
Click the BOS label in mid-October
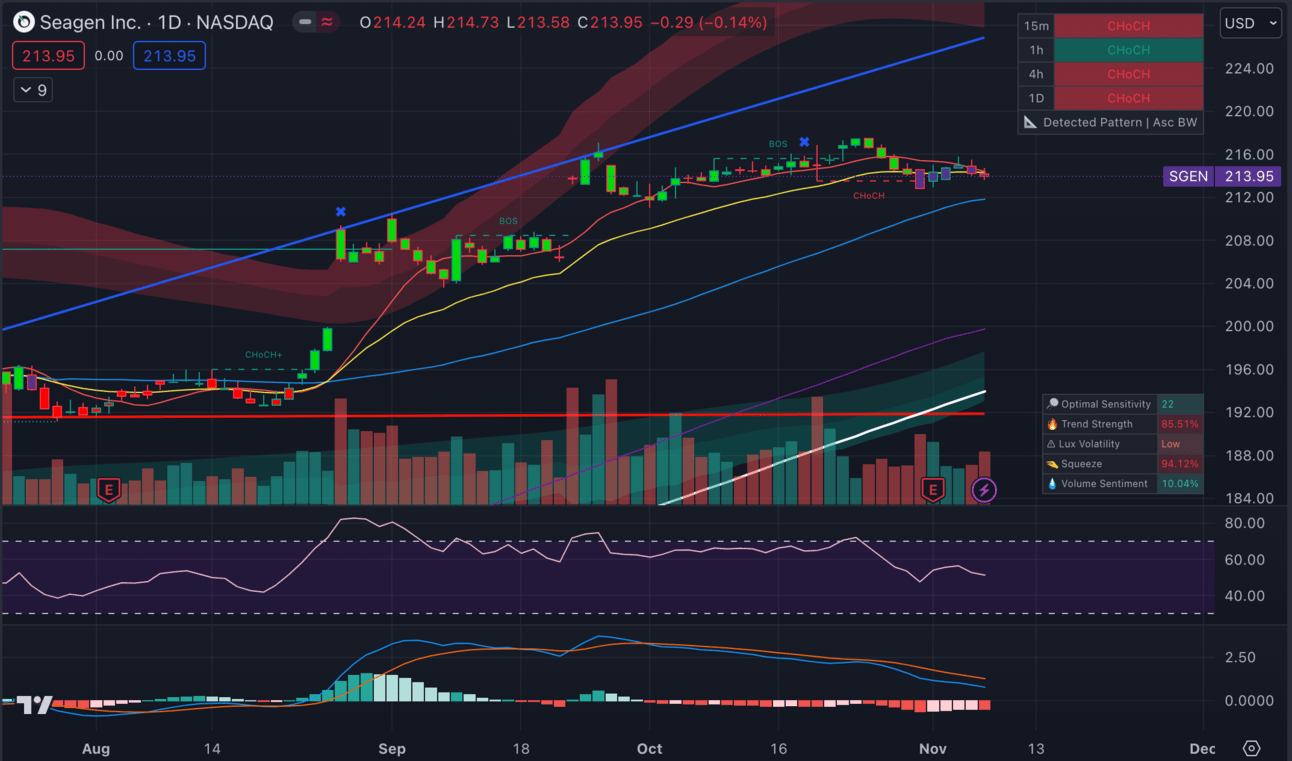pos(778,144)
